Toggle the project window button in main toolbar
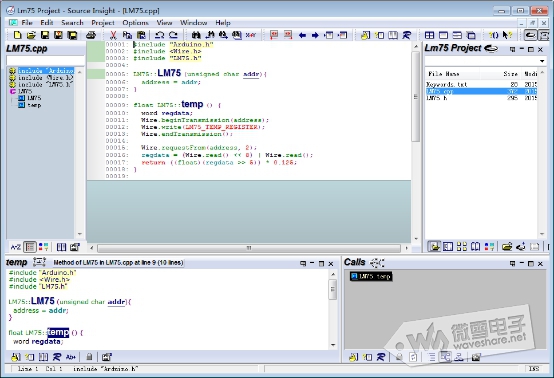This screenshot has width=554, height=378. point(531,35)
